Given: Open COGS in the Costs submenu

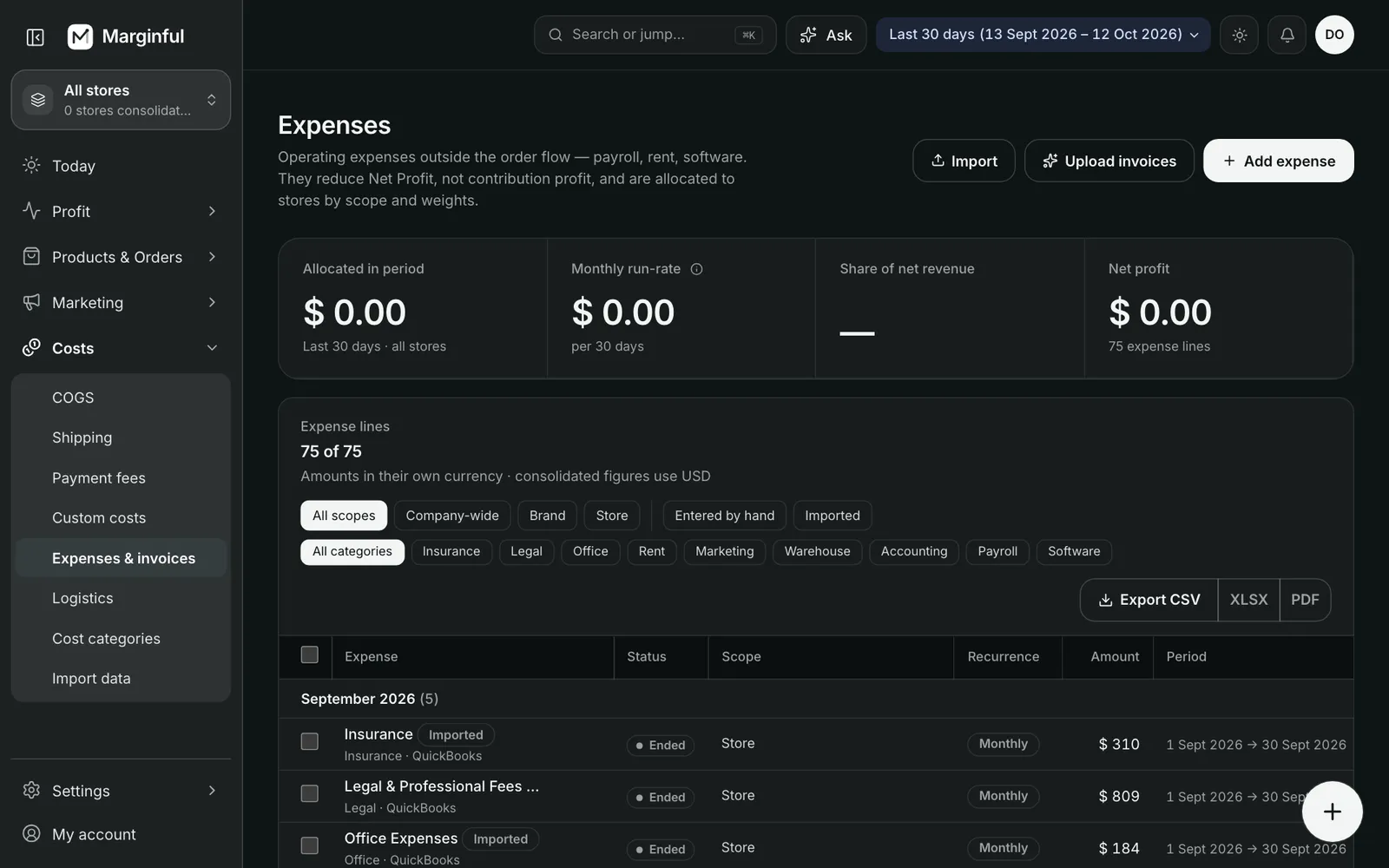Looking at the screenshot, I should [x=121, y=398].
